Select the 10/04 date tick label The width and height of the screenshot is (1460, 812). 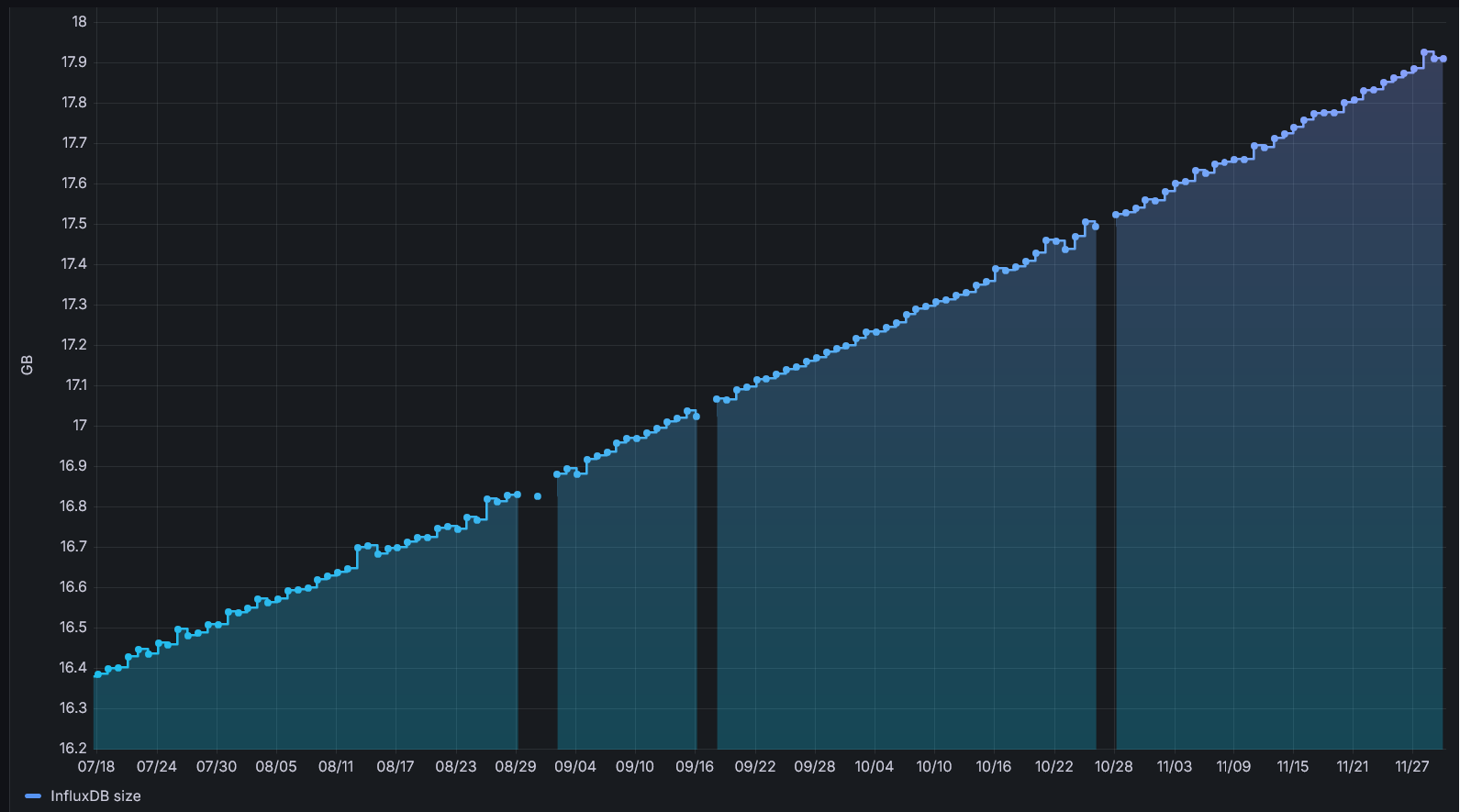[x=875, y=767]
